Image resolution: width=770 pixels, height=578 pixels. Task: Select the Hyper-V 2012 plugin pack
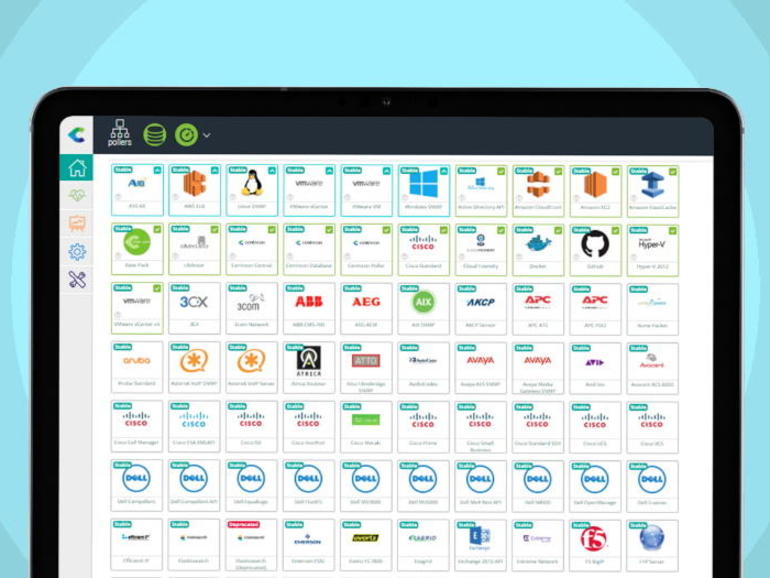point(652,249)
